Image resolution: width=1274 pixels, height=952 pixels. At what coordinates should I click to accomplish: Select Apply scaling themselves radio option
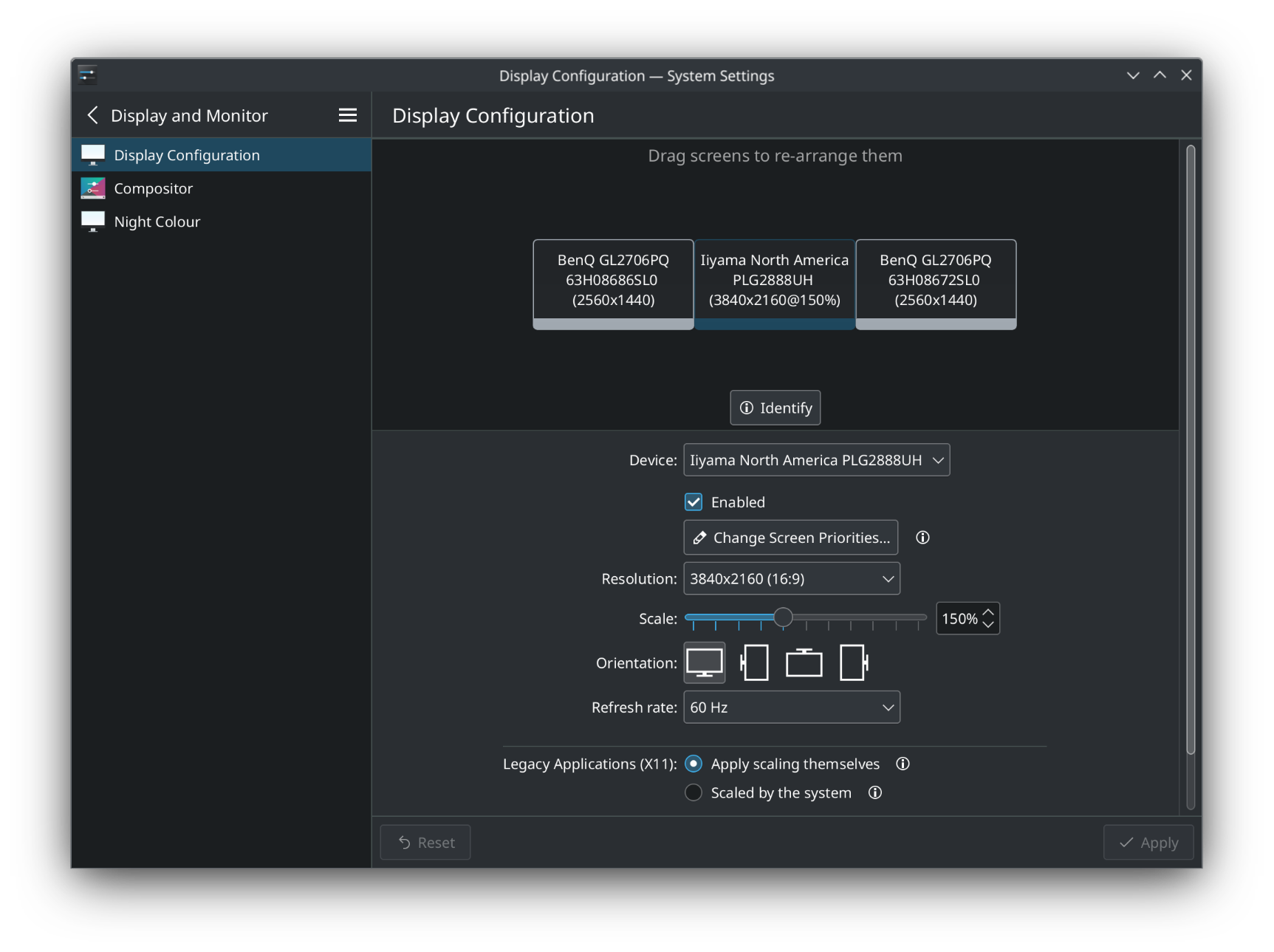coord(693,764)
